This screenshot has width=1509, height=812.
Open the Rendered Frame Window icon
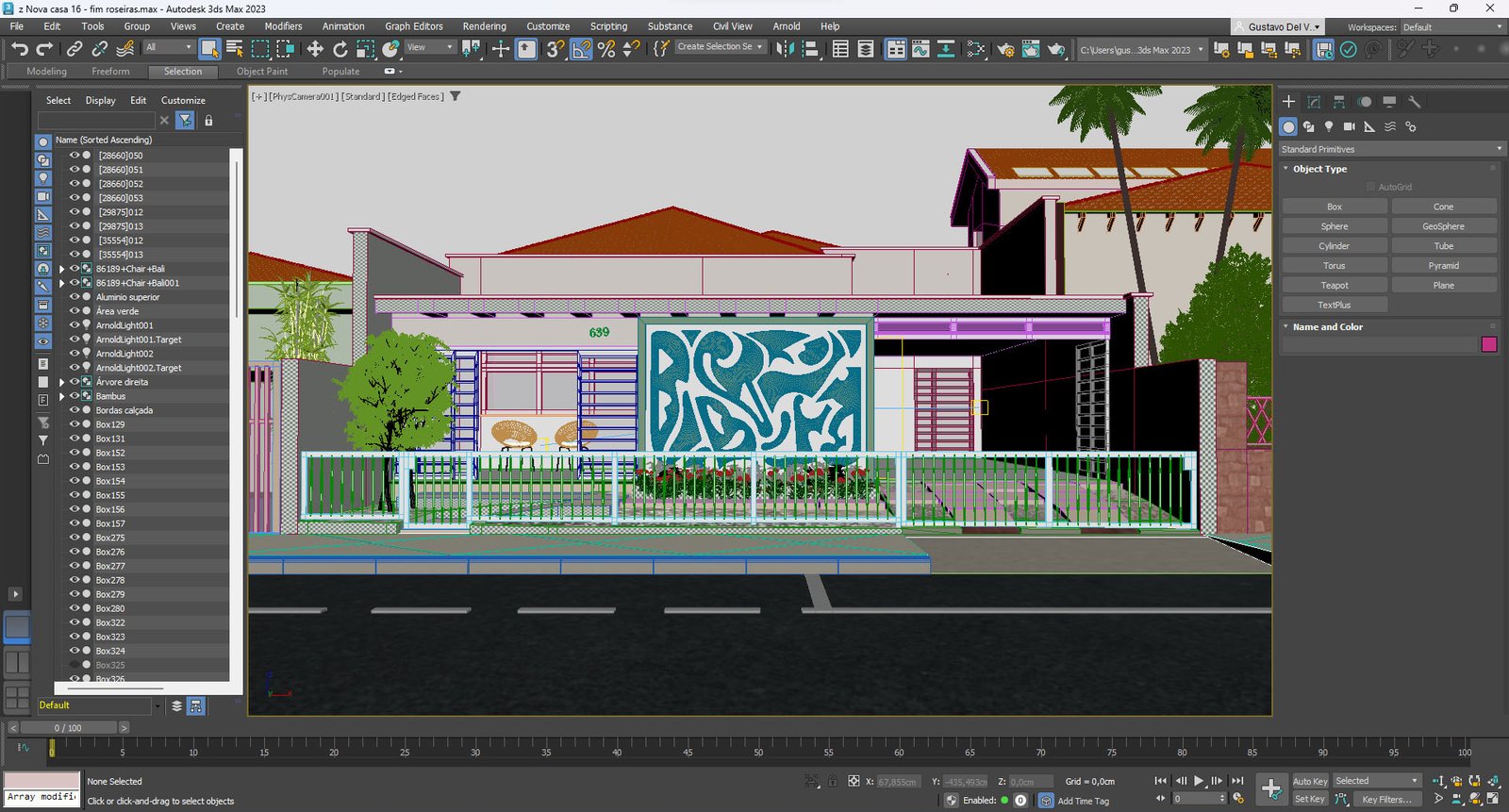pos(1031,49)
